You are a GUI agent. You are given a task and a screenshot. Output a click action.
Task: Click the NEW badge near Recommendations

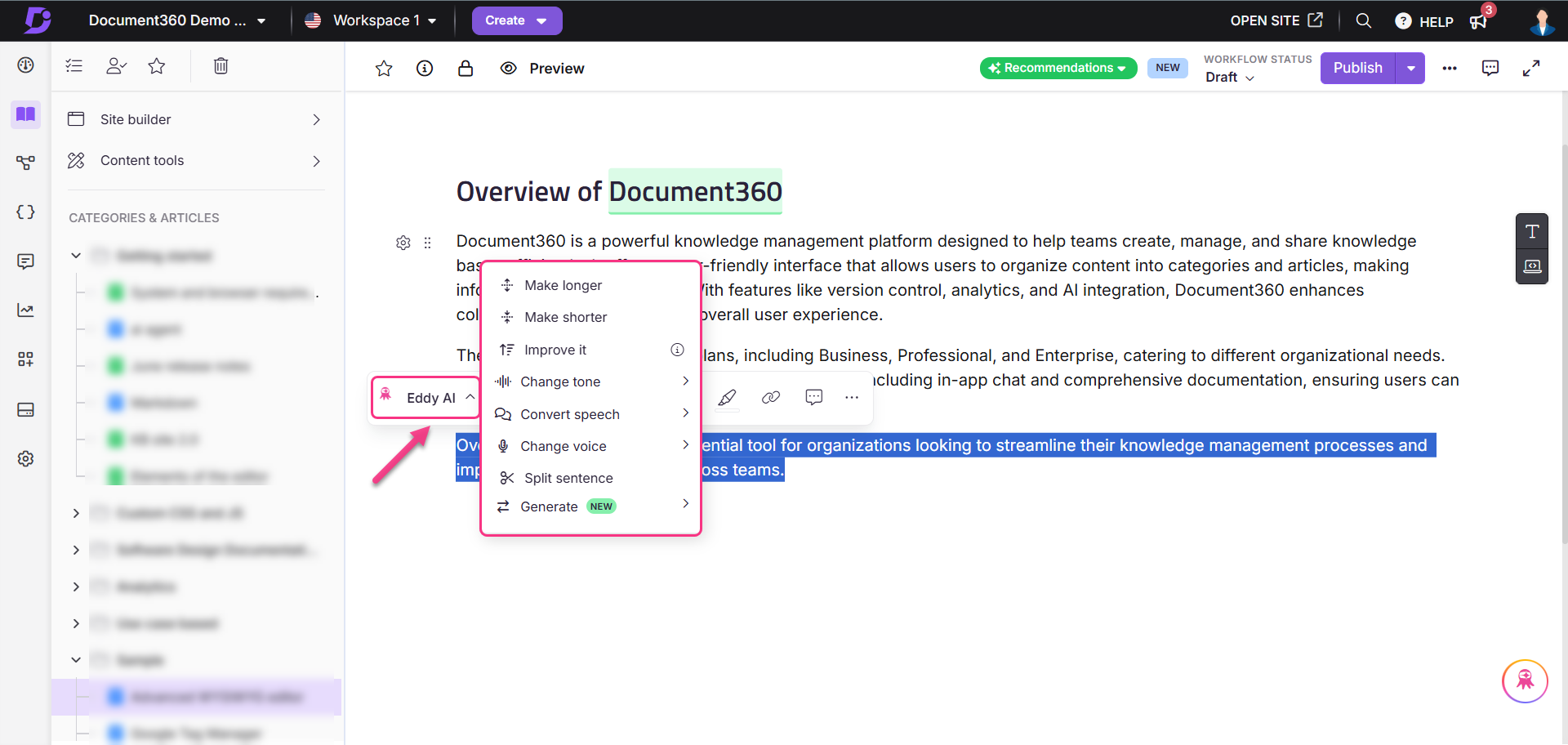click(x=1167, y=69)
